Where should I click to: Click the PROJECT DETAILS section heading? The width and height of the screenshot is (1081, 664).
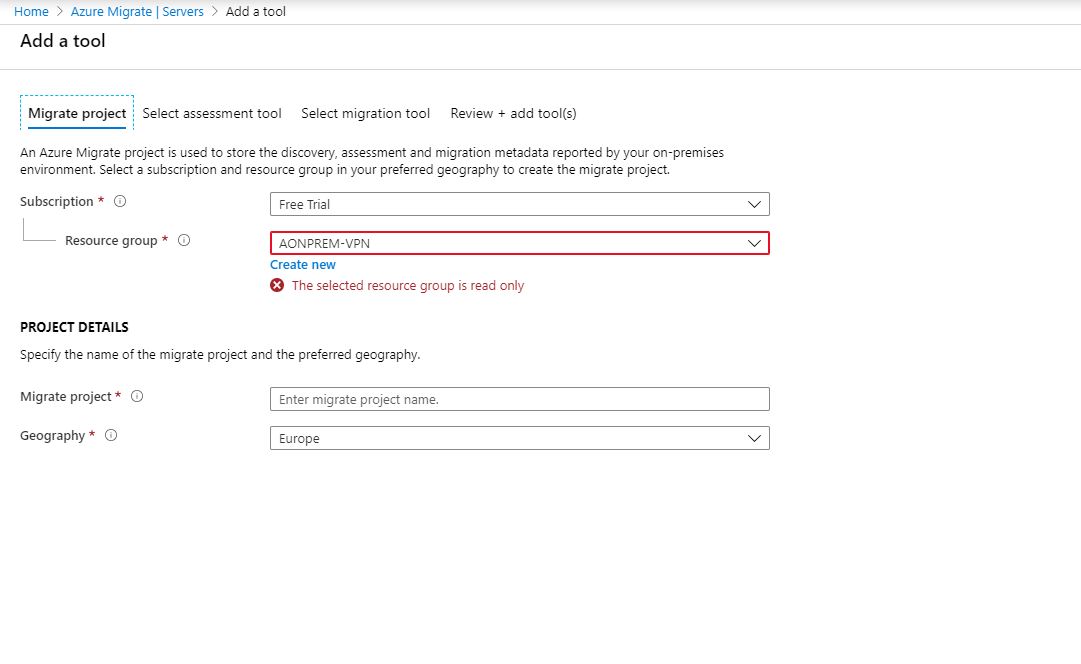click(74, 327)
